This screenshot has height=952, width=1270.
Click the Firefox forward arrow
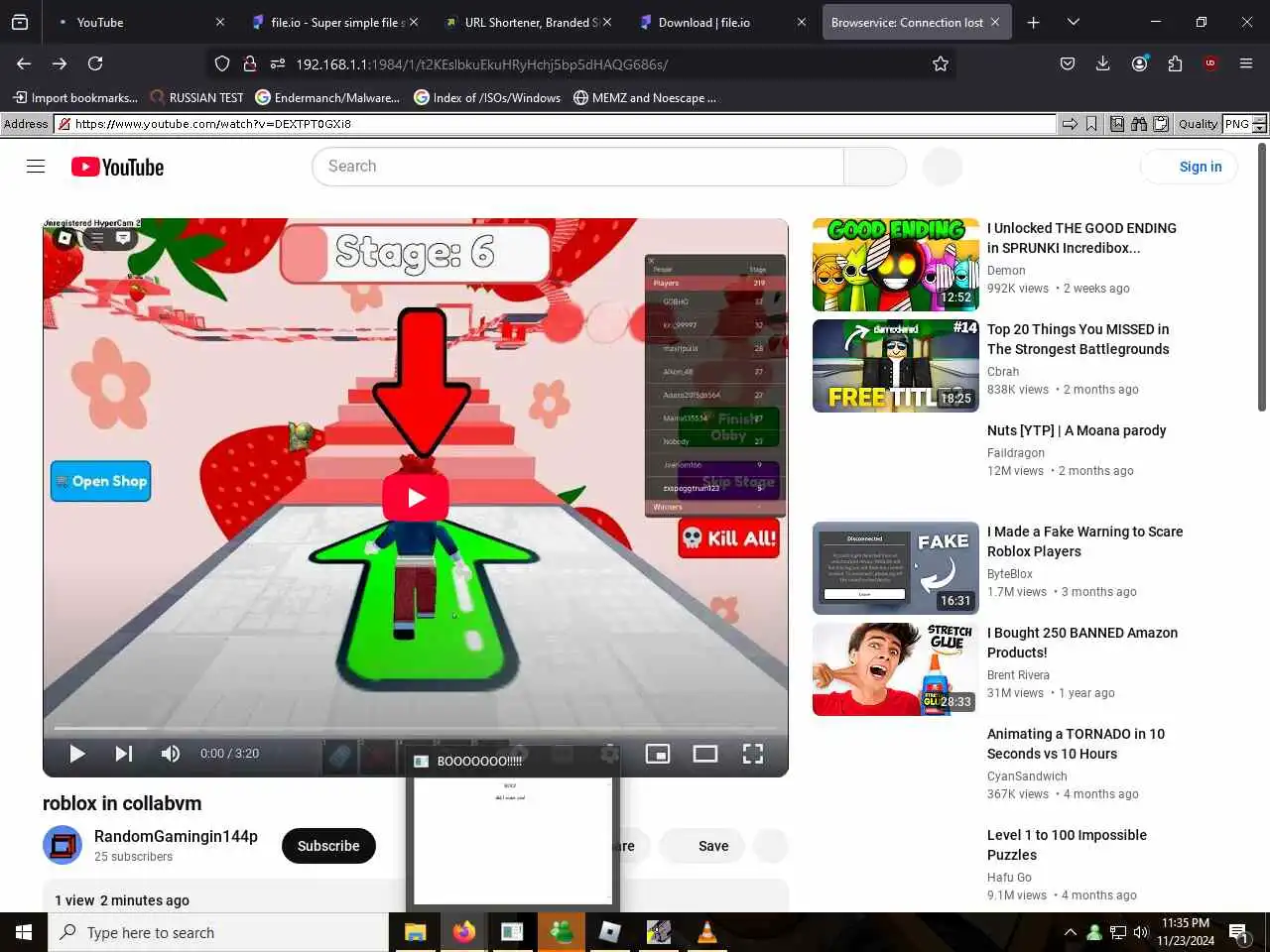click(60, 63)
